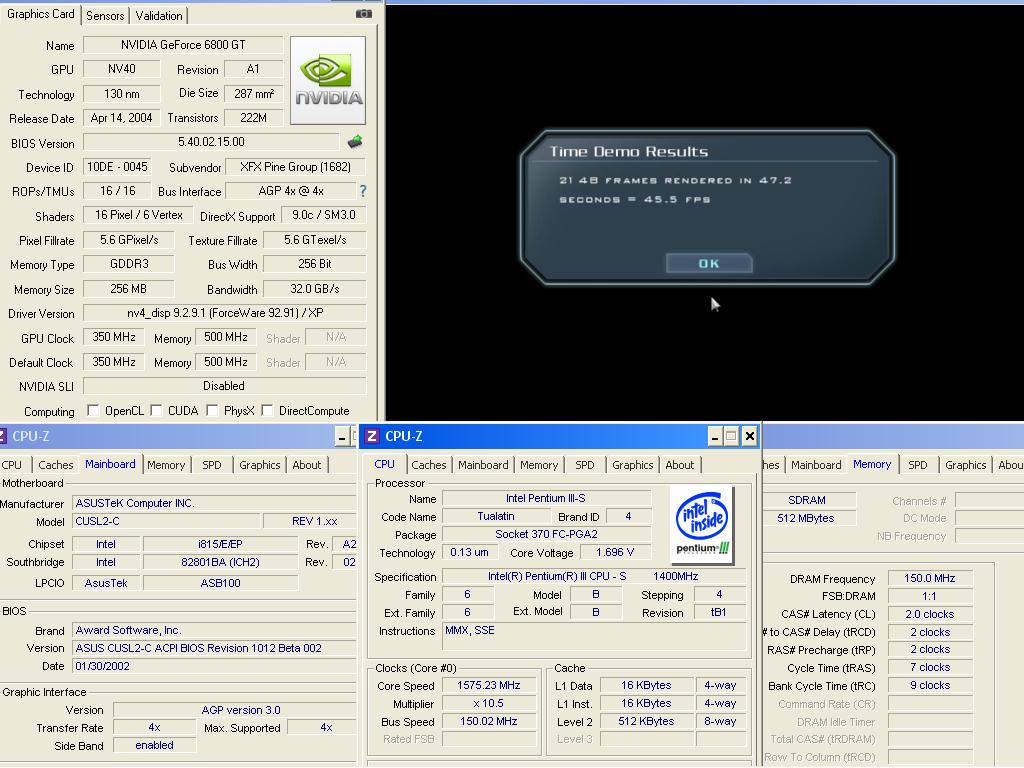Click the processor name Intel Pentium III-S

546,498
